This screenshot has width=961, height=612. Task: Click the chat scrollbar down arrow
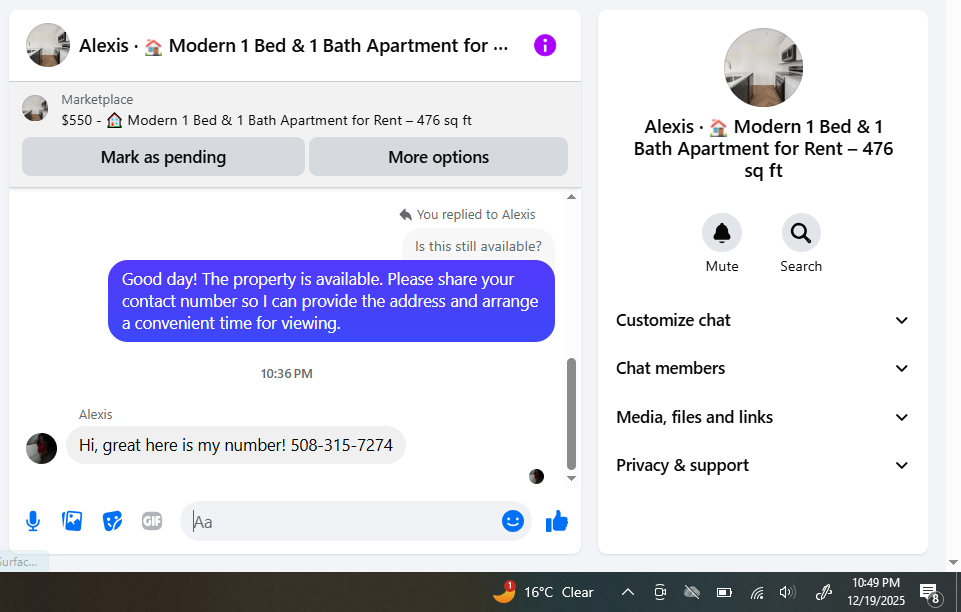pos(571,478)
